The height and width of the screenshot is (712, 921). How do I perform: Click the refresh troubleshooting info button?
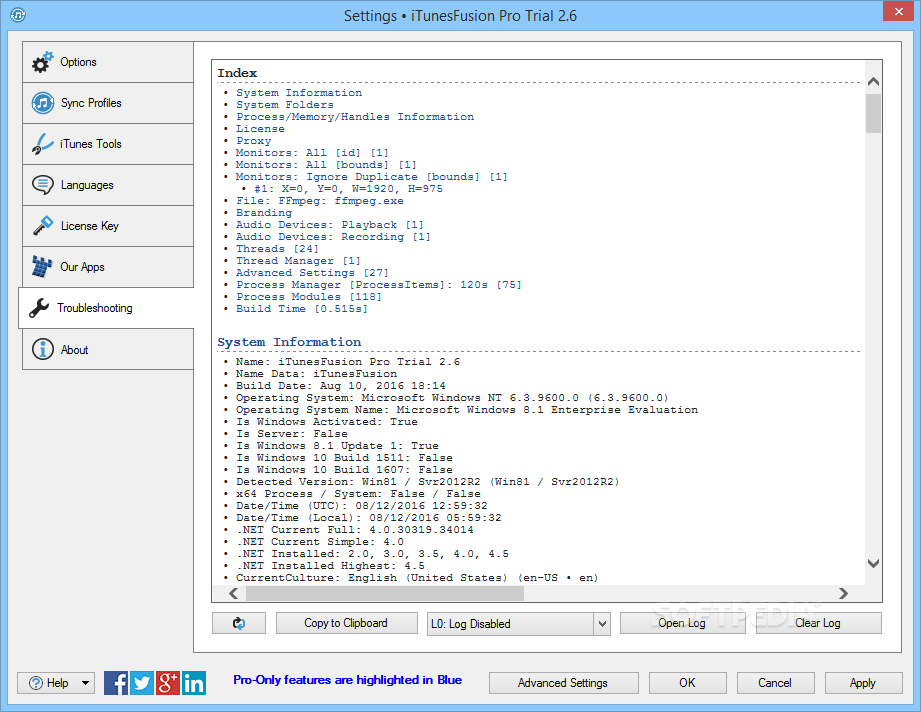[x=239, y=623]
